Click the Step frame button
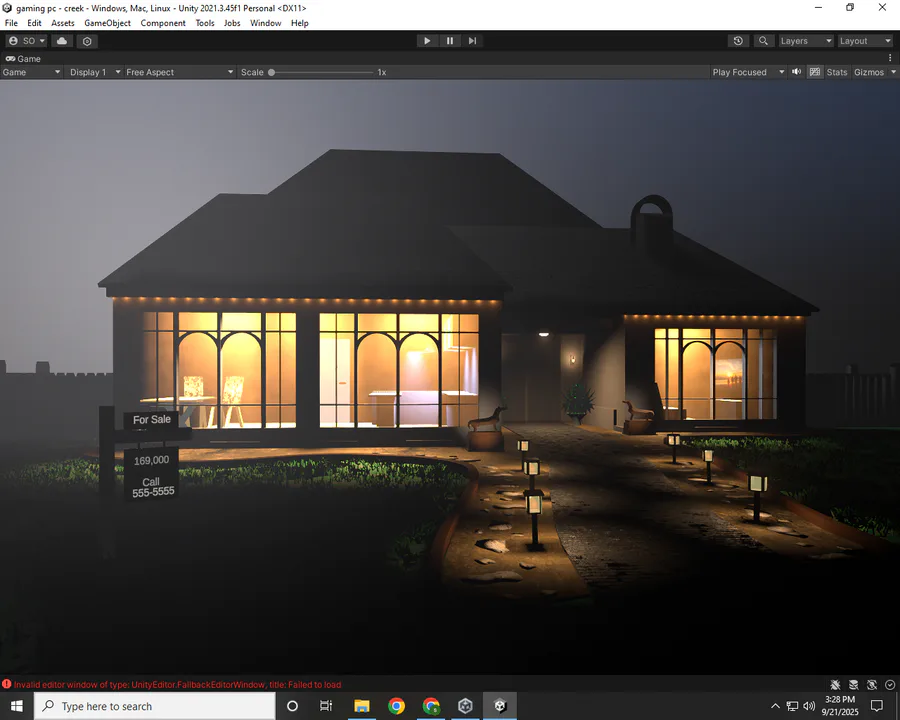Screen dimensions: 900x720 (x=472, y=41)
